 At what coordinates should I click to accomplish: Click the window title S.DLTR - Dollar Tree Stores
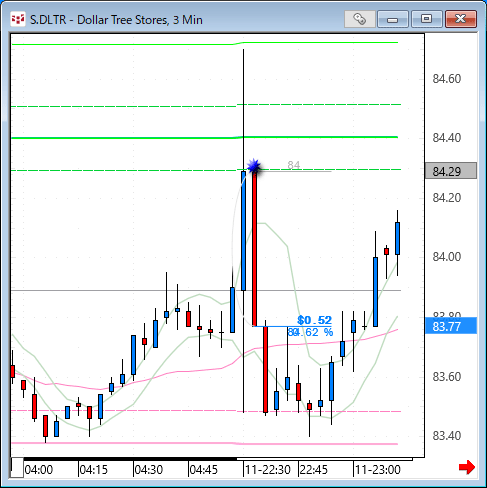tap(116, 20)
